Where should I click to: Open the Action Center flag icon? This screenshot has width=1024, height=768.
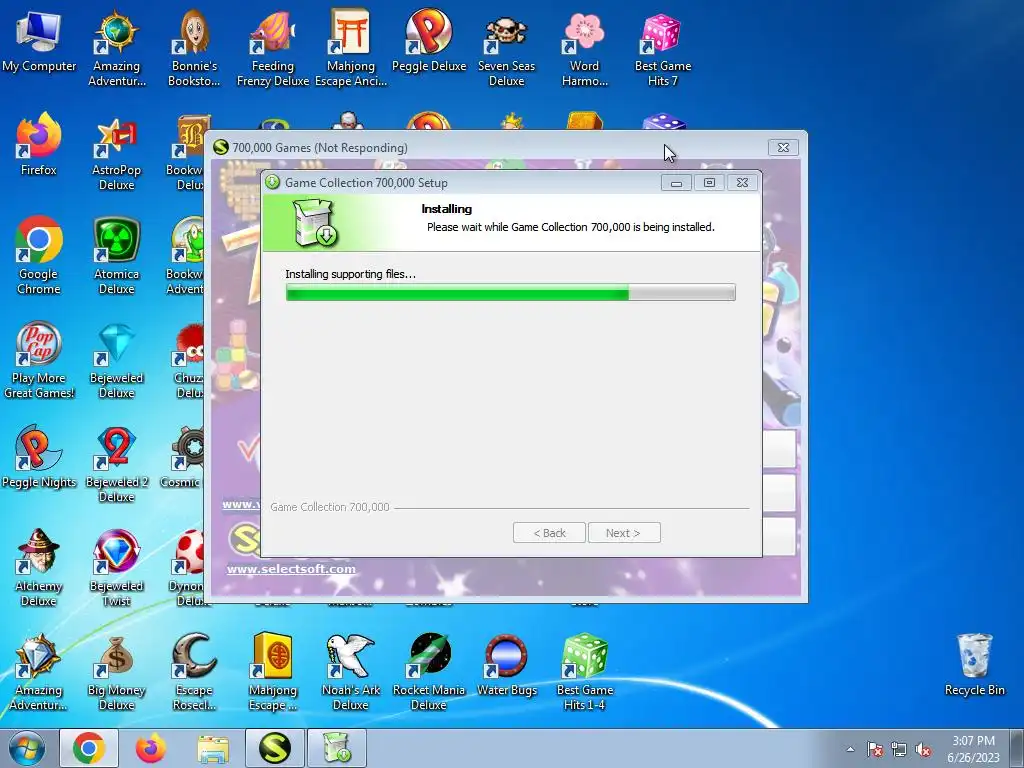pyautogui.click(x=874, y=749)
